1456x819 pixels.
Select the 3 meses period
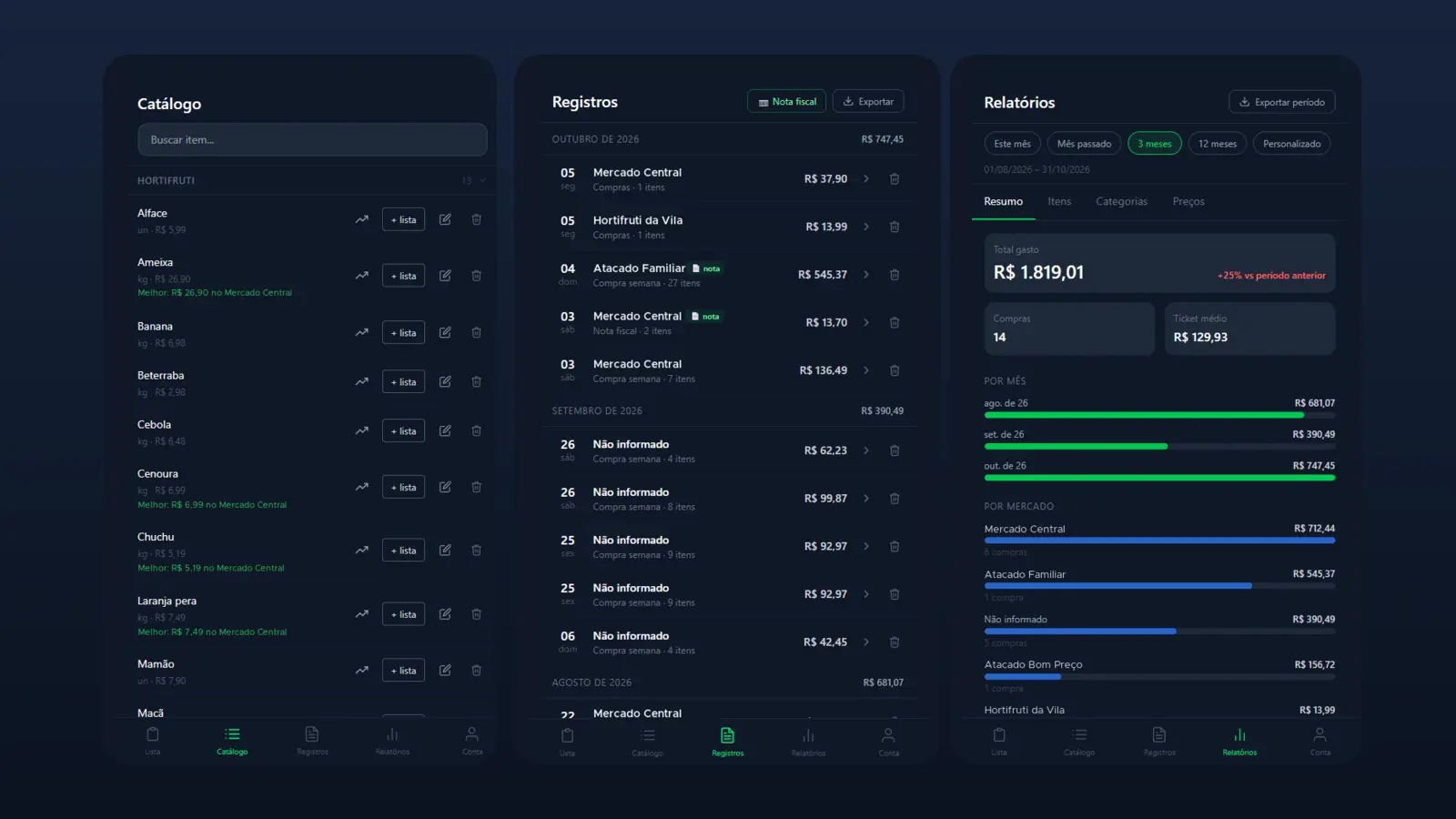click(1155, 144)
